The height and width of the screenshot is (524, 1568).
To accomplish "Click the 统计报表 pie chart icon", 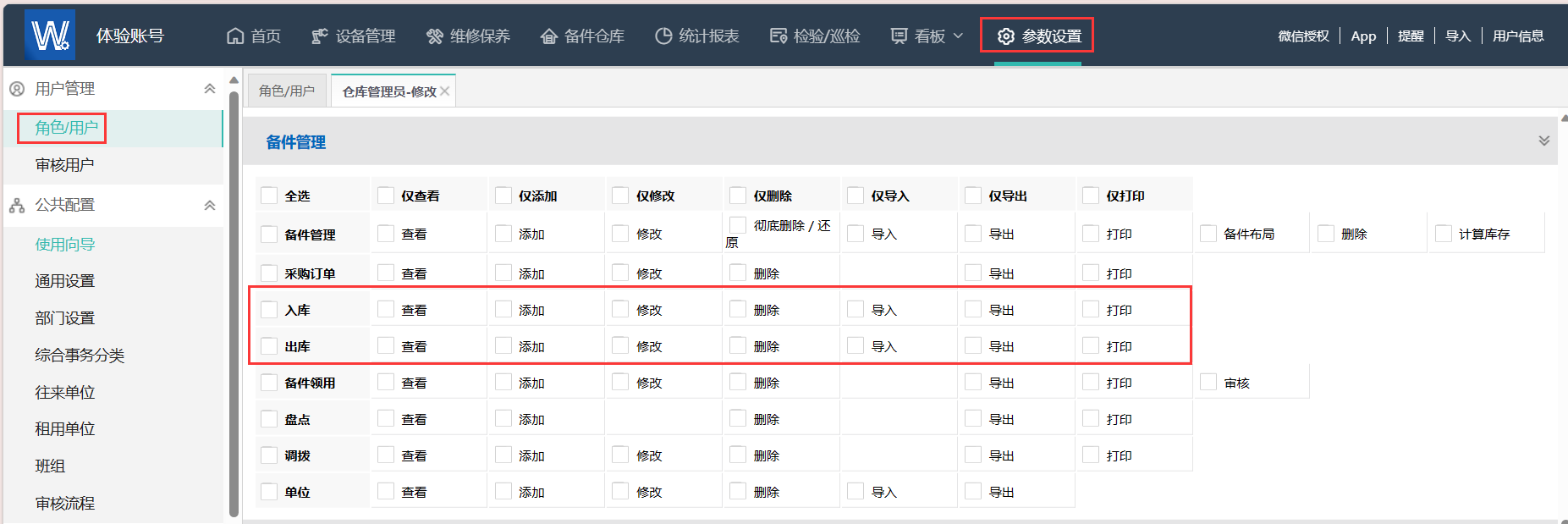I will (663, 36).
